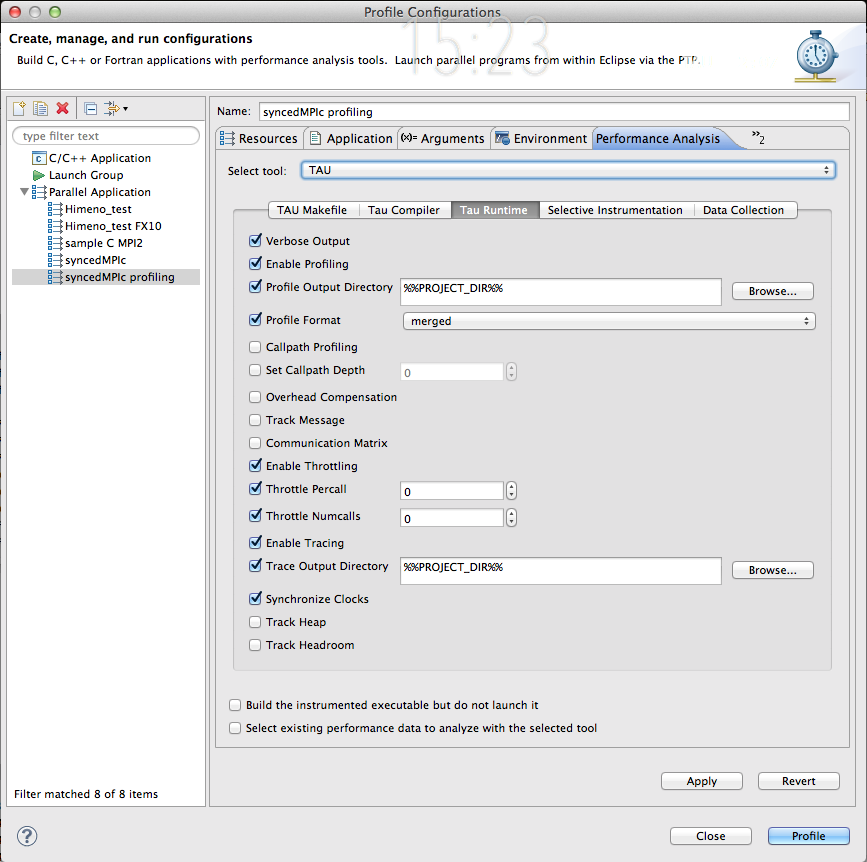Click Browse for Trace Output Directory
The image size is (867, 862).
772,570
